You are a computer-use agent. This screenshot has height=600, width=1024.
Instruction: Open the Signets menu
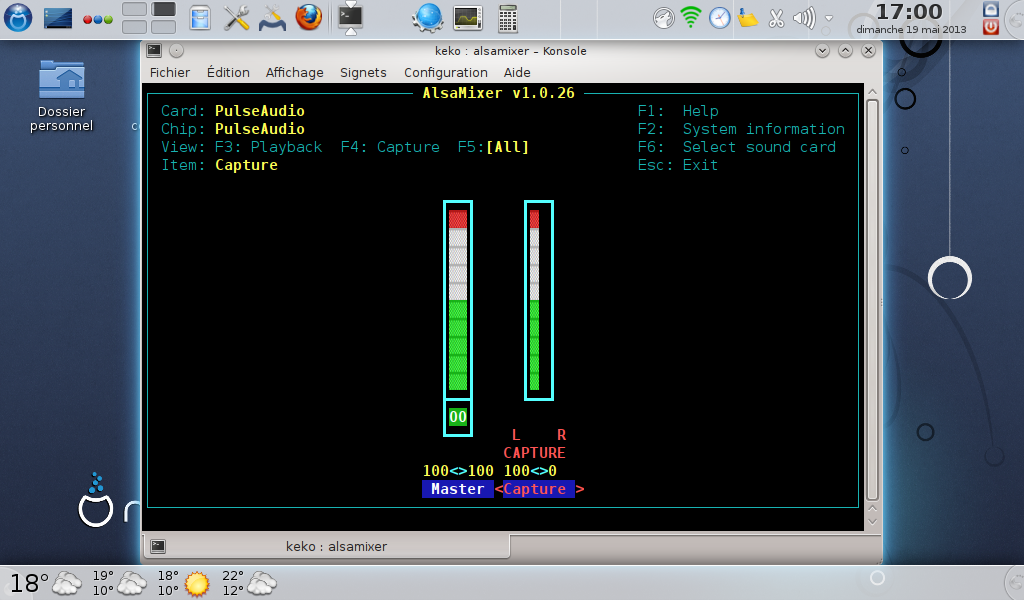pos(363,72)
